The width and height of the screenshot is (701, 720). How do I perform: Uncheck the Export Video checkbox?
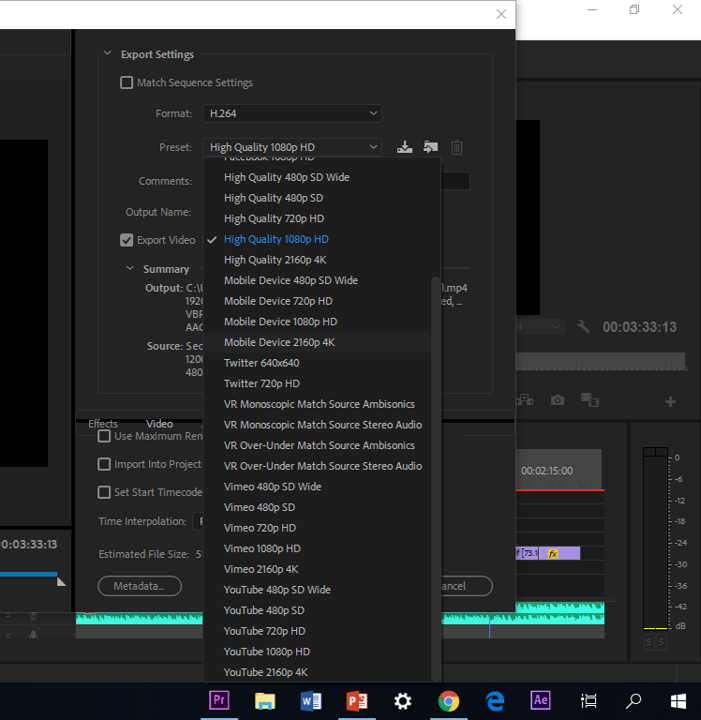126,240
